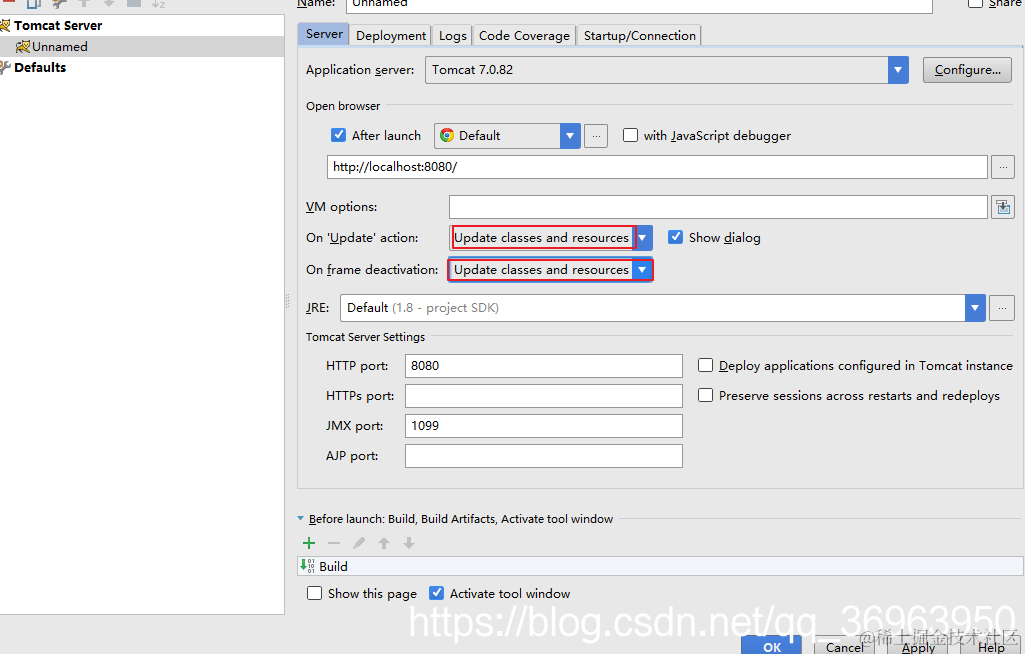Collapse the Before launch section
The image size is (1025, 654).
click(x=301, y=519)
